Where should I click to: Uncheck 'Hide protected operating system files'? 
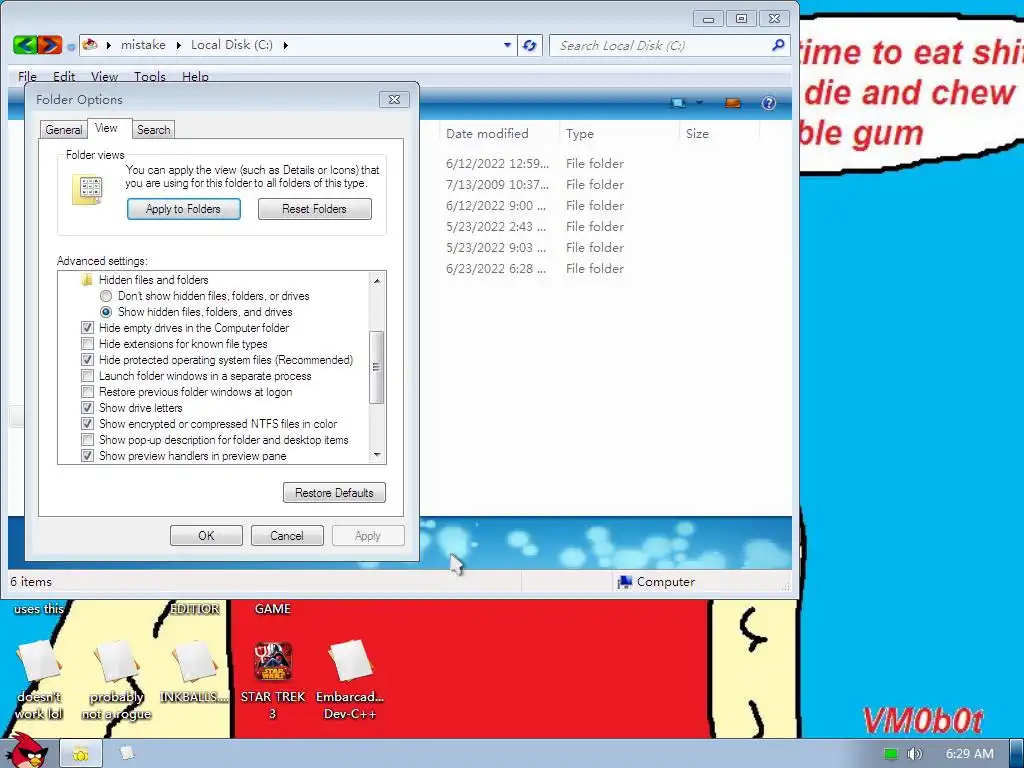pyautogui.click(x=88, y=360)
